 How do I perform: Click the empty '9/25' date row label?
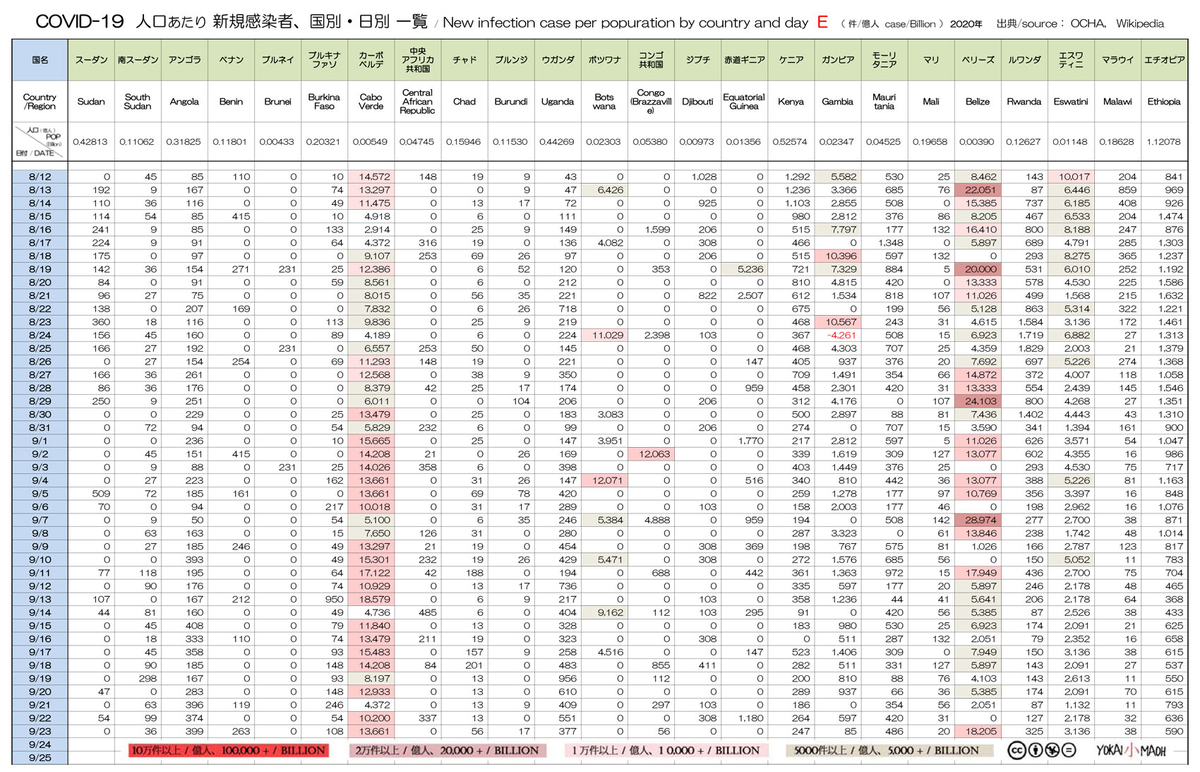pos(40,757)
